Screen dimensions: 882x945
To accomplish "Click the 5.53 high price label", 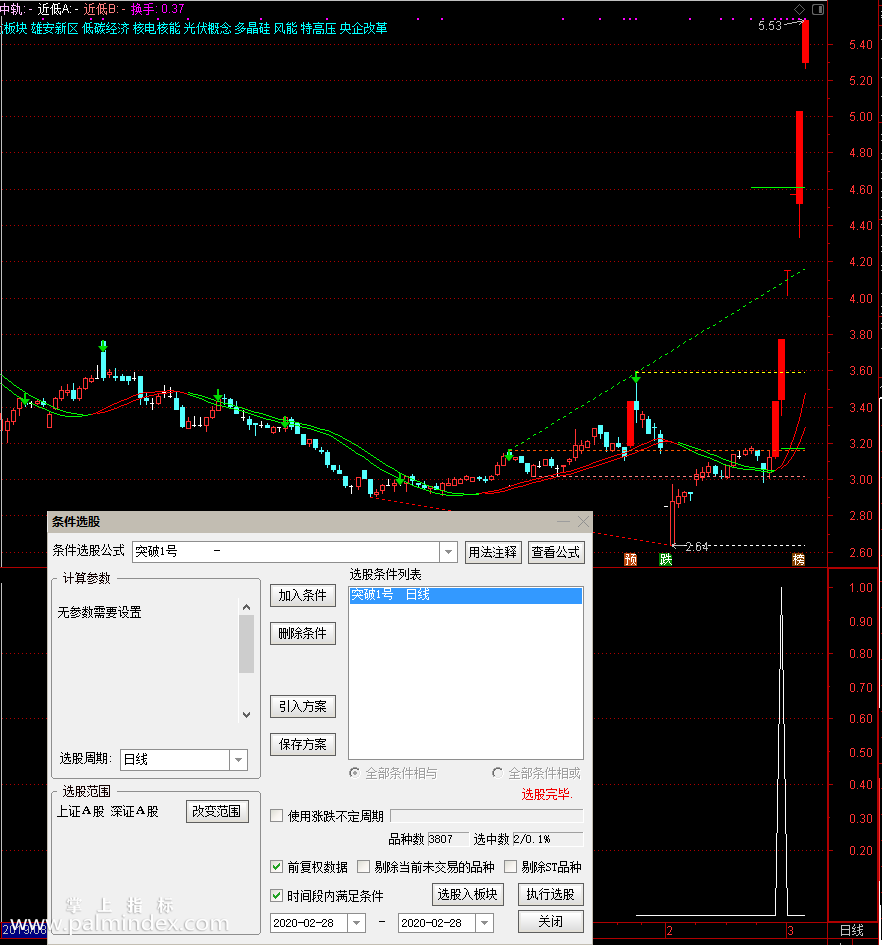I will 770,26.
